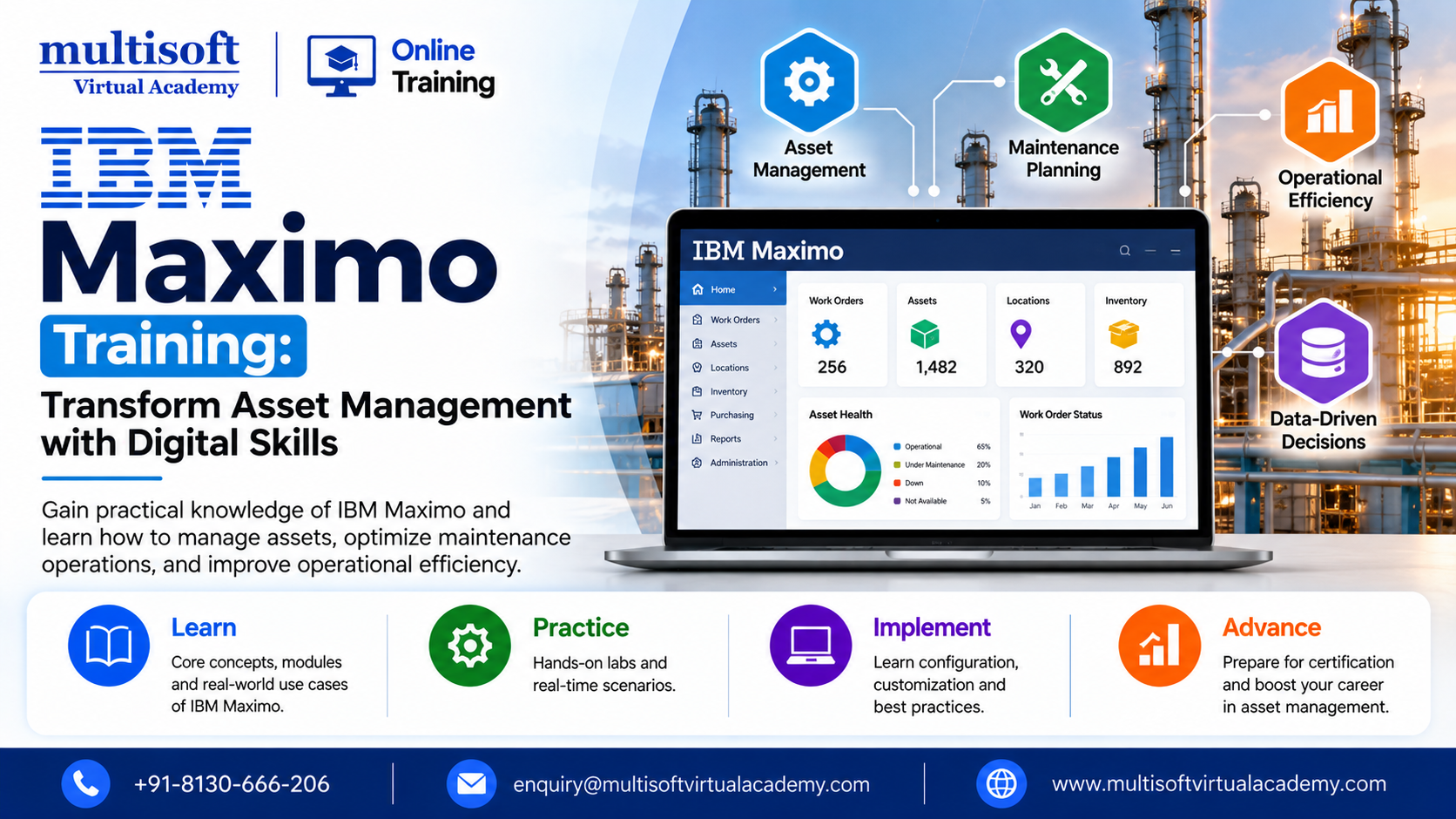Screen dimensions: 1456x819
Task: Click the email address enquiry@multisoftvirtualacademy.com
Action: click(x=691, y=784)
